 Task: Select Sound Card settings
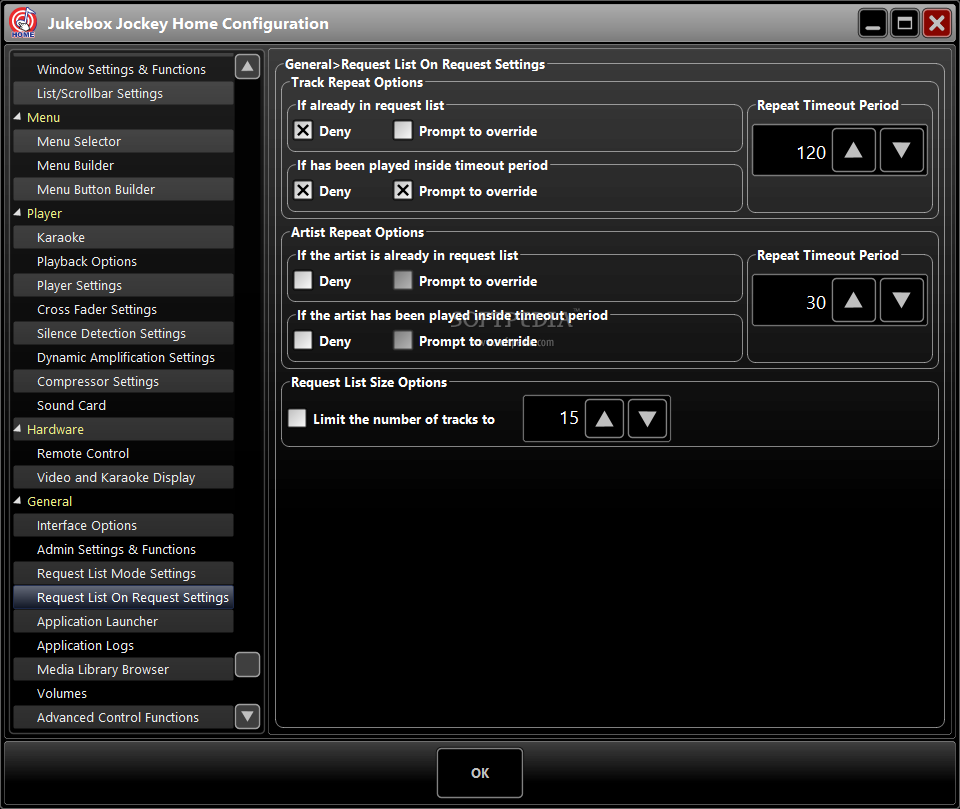123,405
